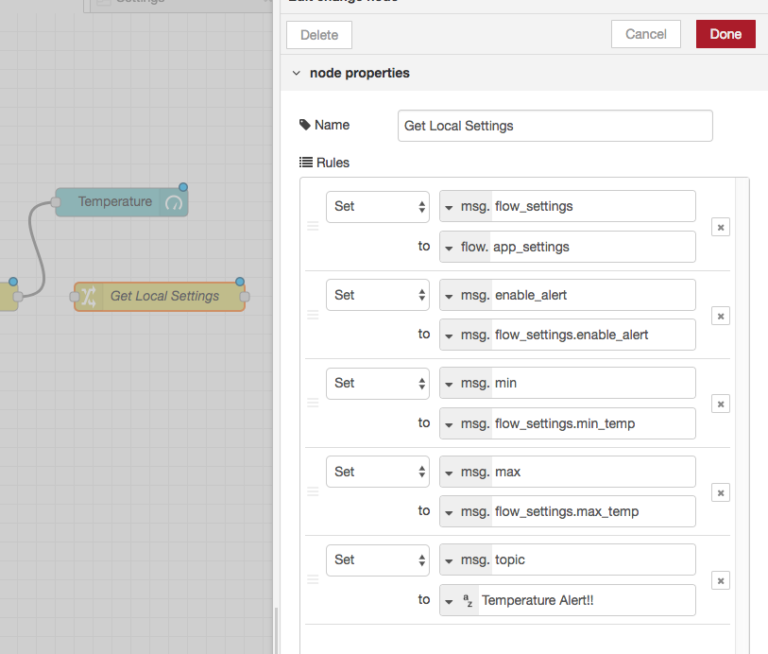Open the Set action dropdown for flow_settings rule
The width and height of the screenshot is (768, 654).
tap(378, 207)
